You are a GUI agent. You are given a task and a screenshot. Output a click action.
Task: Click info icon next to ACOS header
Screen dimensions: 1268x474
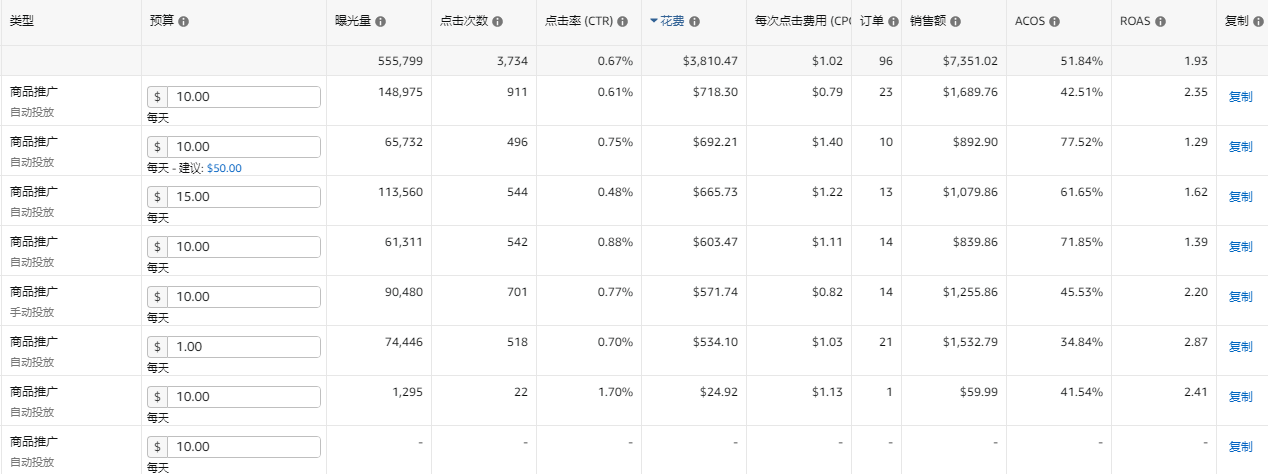[1055, 21]
